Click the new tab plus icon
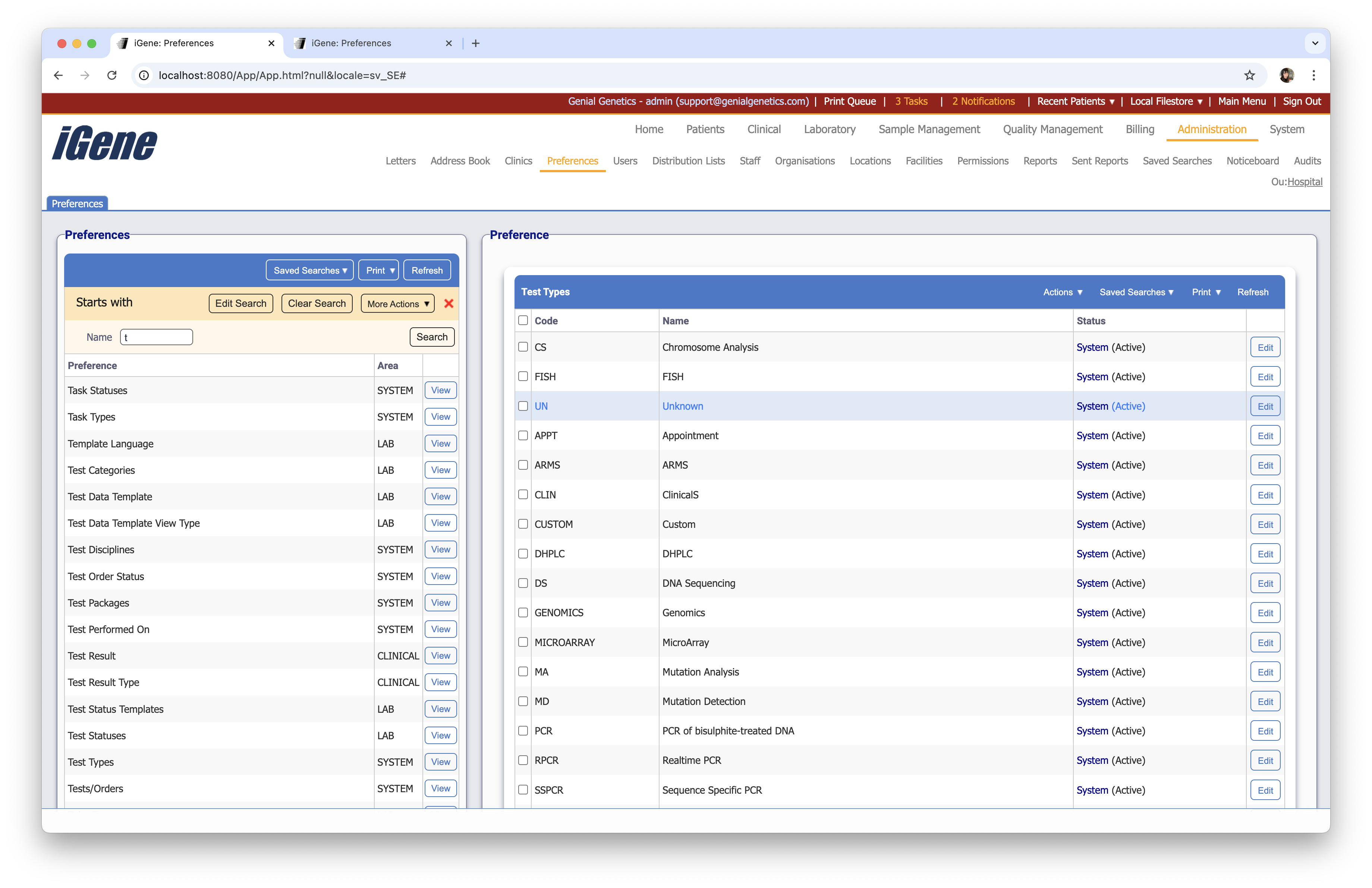The height and width of the screenshot is (888, 1372). click(476, 43)
